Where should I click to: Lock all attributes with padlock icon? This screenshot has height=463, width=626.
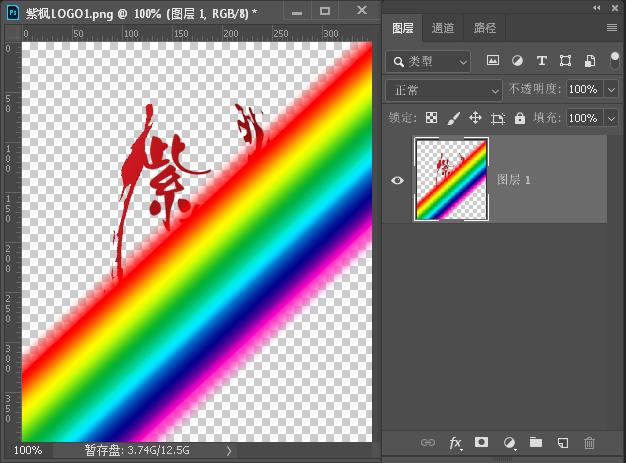(519, 118)
